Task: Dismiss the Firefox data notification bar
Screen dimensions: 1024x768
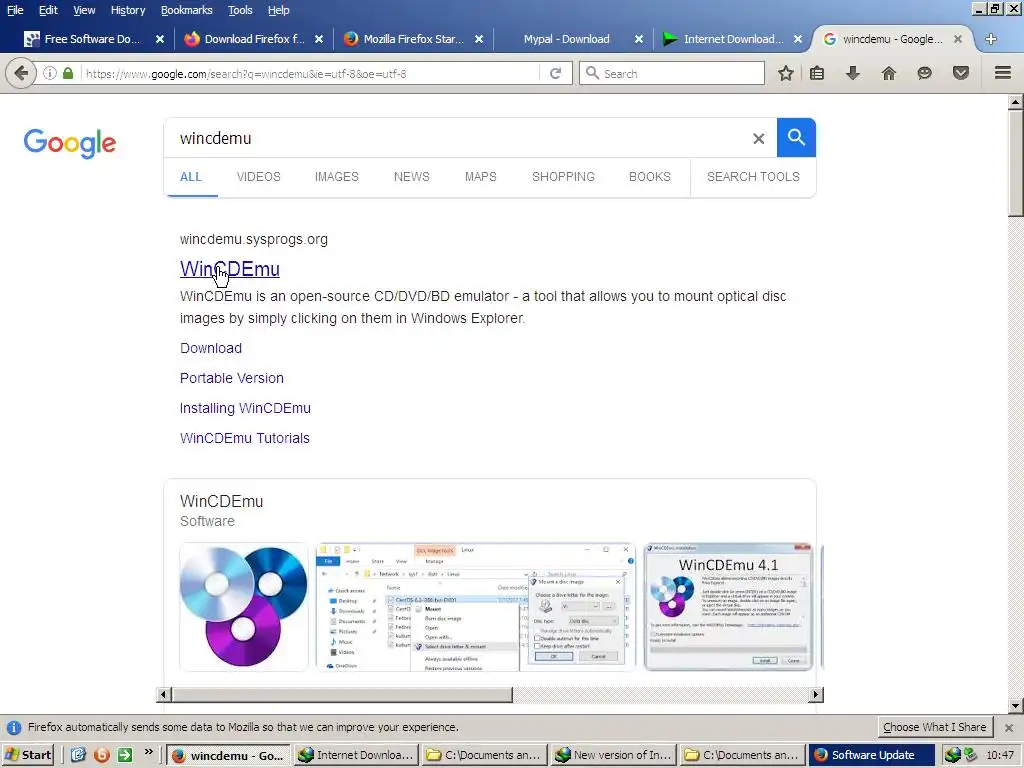Action: click(1008, 728)
